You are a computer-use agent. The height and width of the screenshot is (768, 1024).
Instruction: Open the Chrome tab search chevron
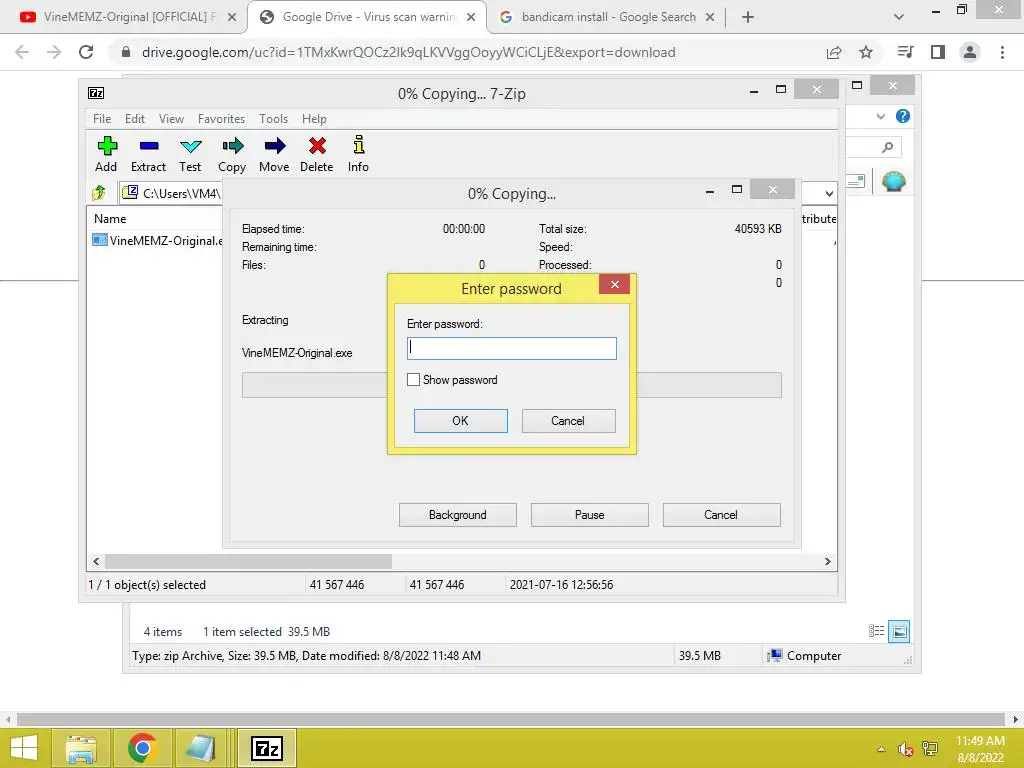pyautogui.click(x=899, y=17)
